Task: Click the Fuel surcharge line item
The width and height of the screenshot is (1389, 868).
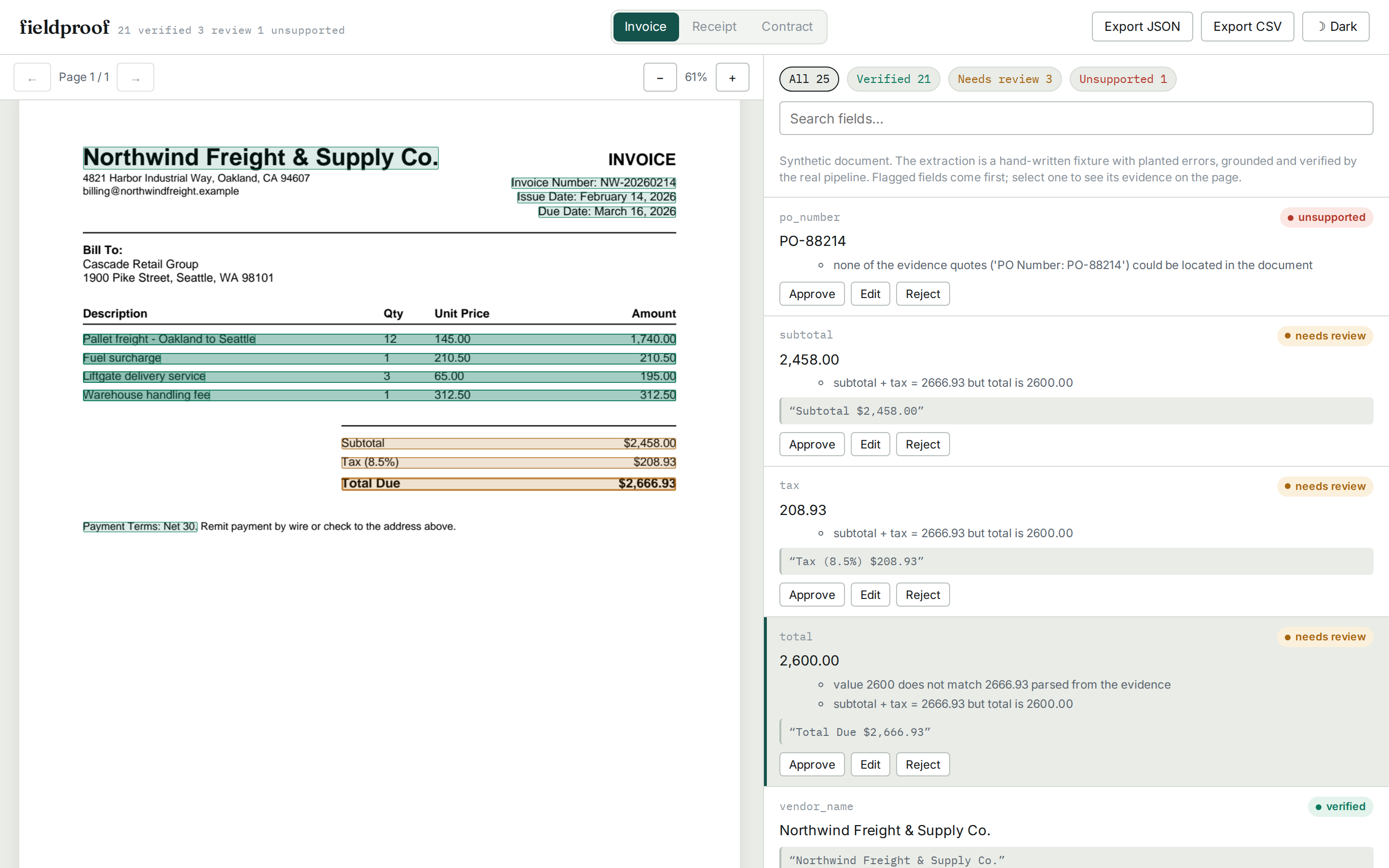Action: 380,358
